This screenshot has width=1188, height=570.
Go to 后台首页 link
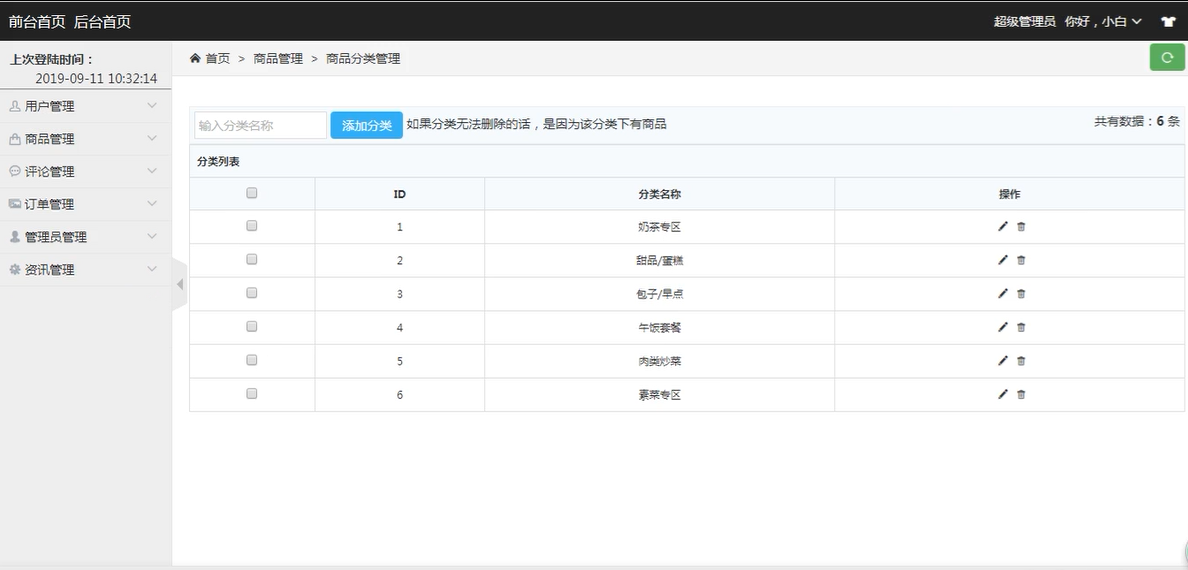pos(102,22)
